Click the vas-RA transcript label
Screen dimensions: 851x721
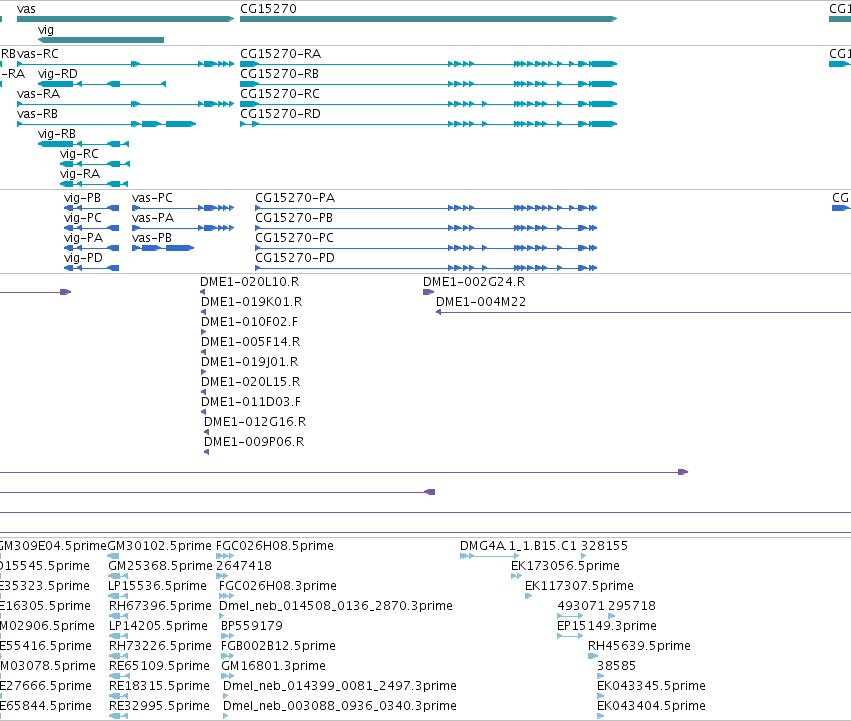[x=39, y=94]
